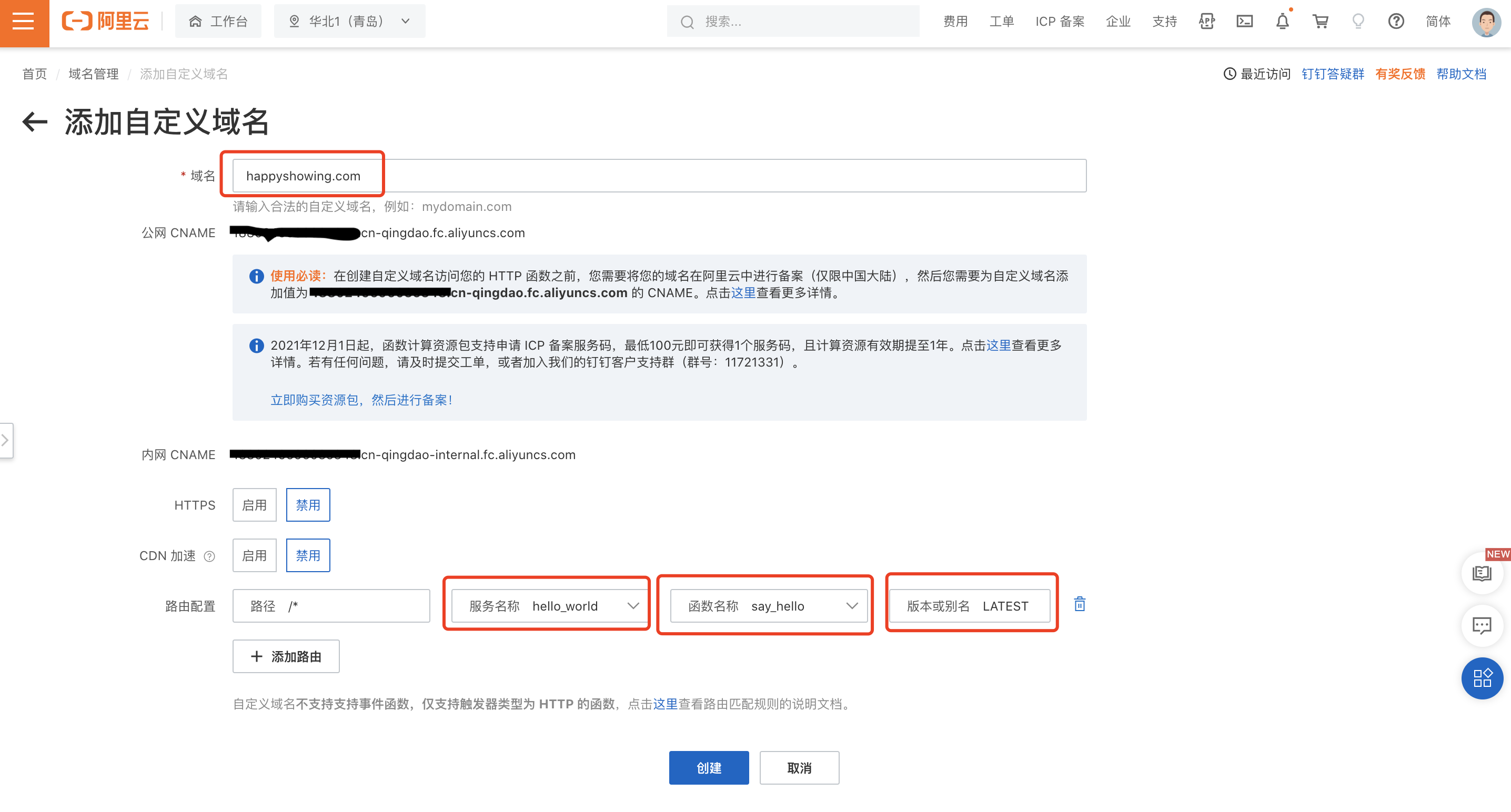Open the 钉钉答疑群 link
Image resolution: width=1511 pixels, height=812 pixels.
(1333, 74)
